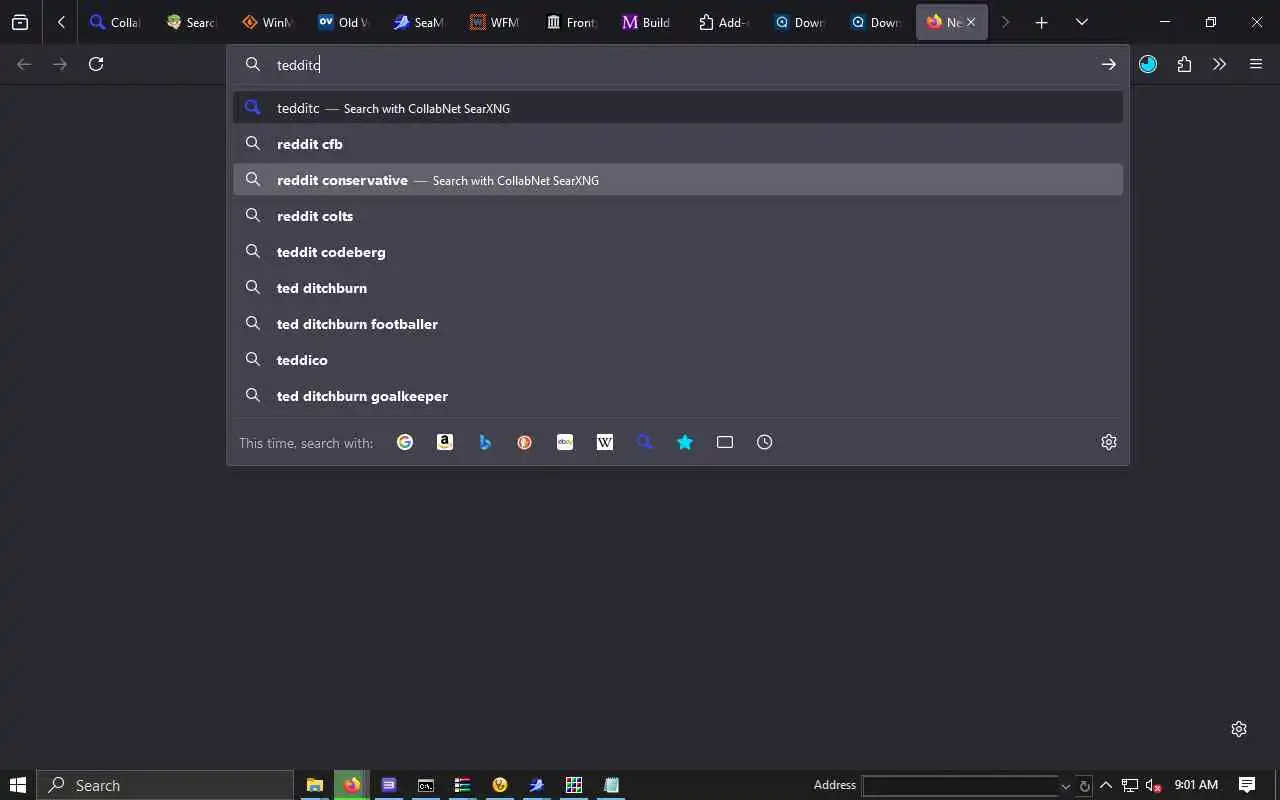Click the taskbar Address input field

960,785
